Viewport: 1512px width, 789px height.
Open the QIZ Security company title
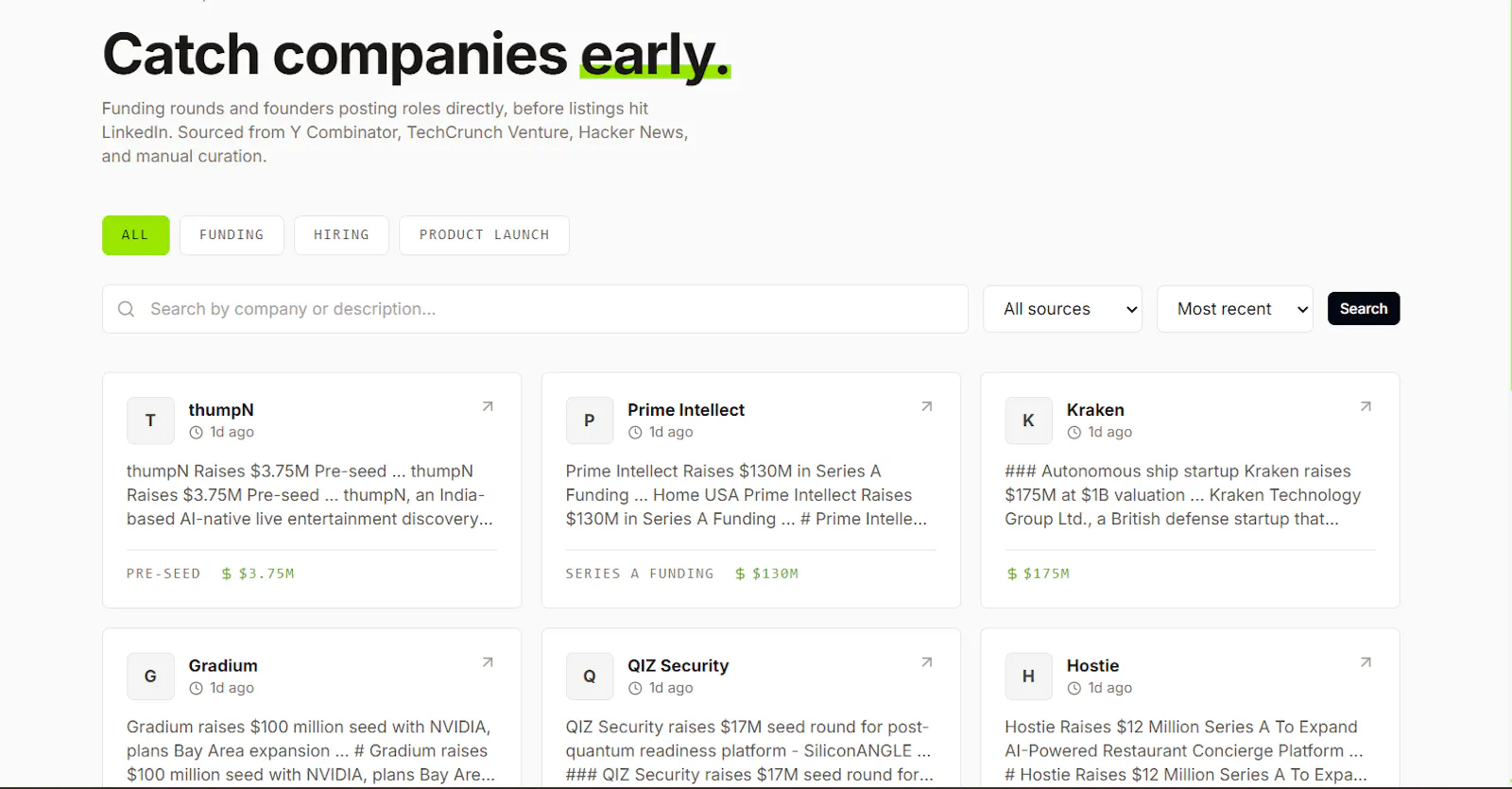[679, 666]
